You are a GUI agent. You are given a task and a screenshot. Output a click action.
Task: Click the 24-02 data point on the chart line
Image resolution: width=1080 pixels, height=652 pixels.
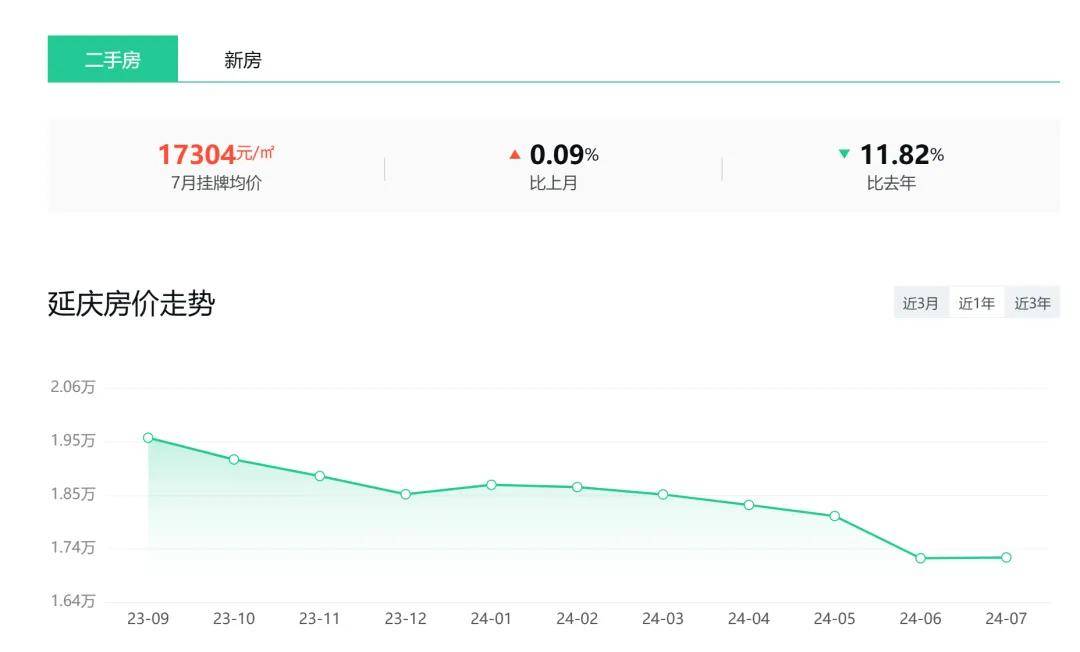(577, 487)
